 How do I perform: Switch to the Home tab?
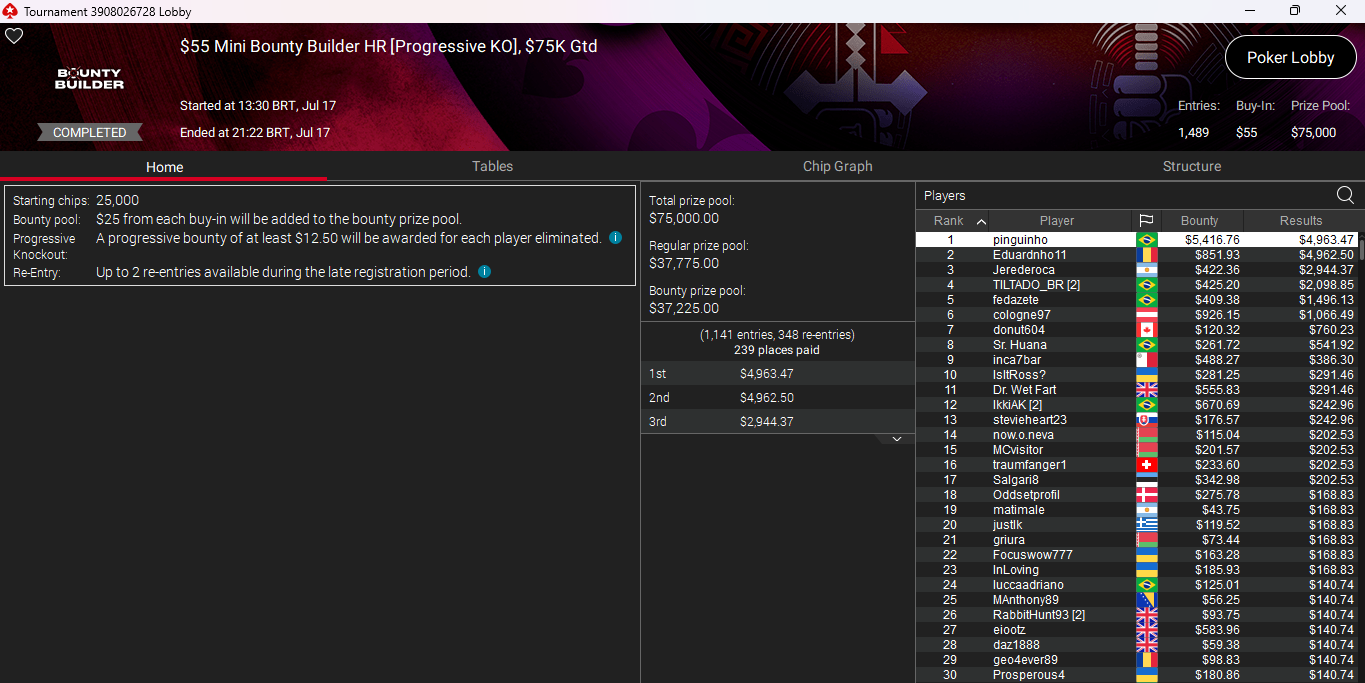click(164, 167)
